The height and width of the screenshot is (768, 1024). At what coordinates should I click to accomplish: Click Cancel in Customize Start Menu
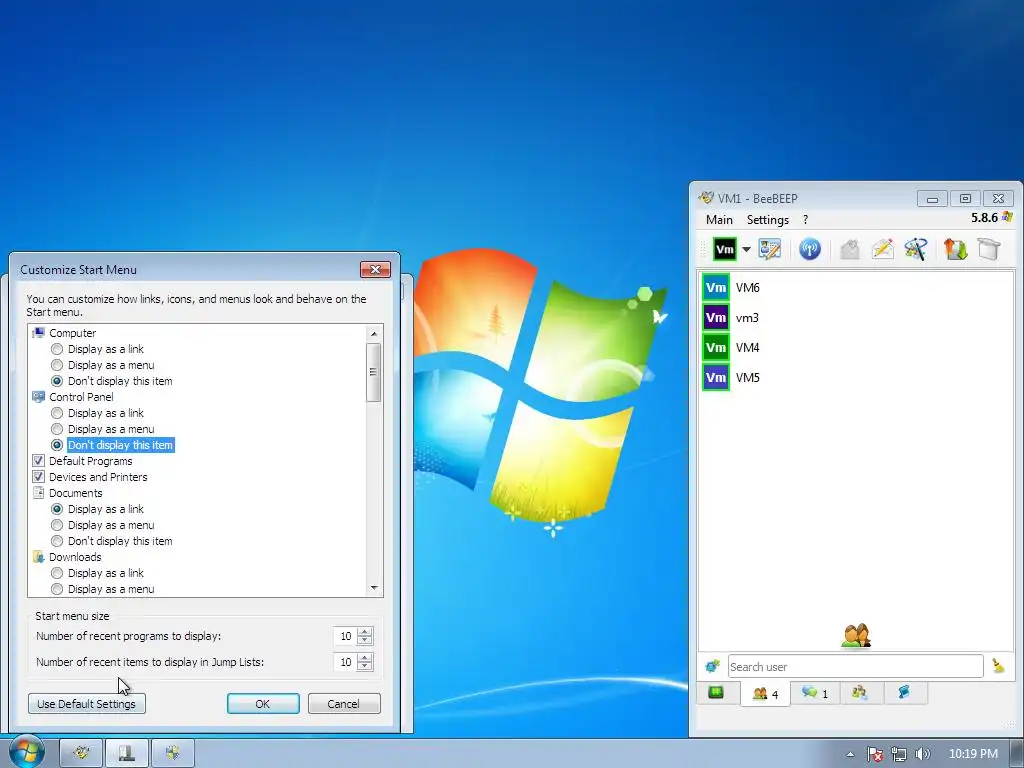pos(344,704)
